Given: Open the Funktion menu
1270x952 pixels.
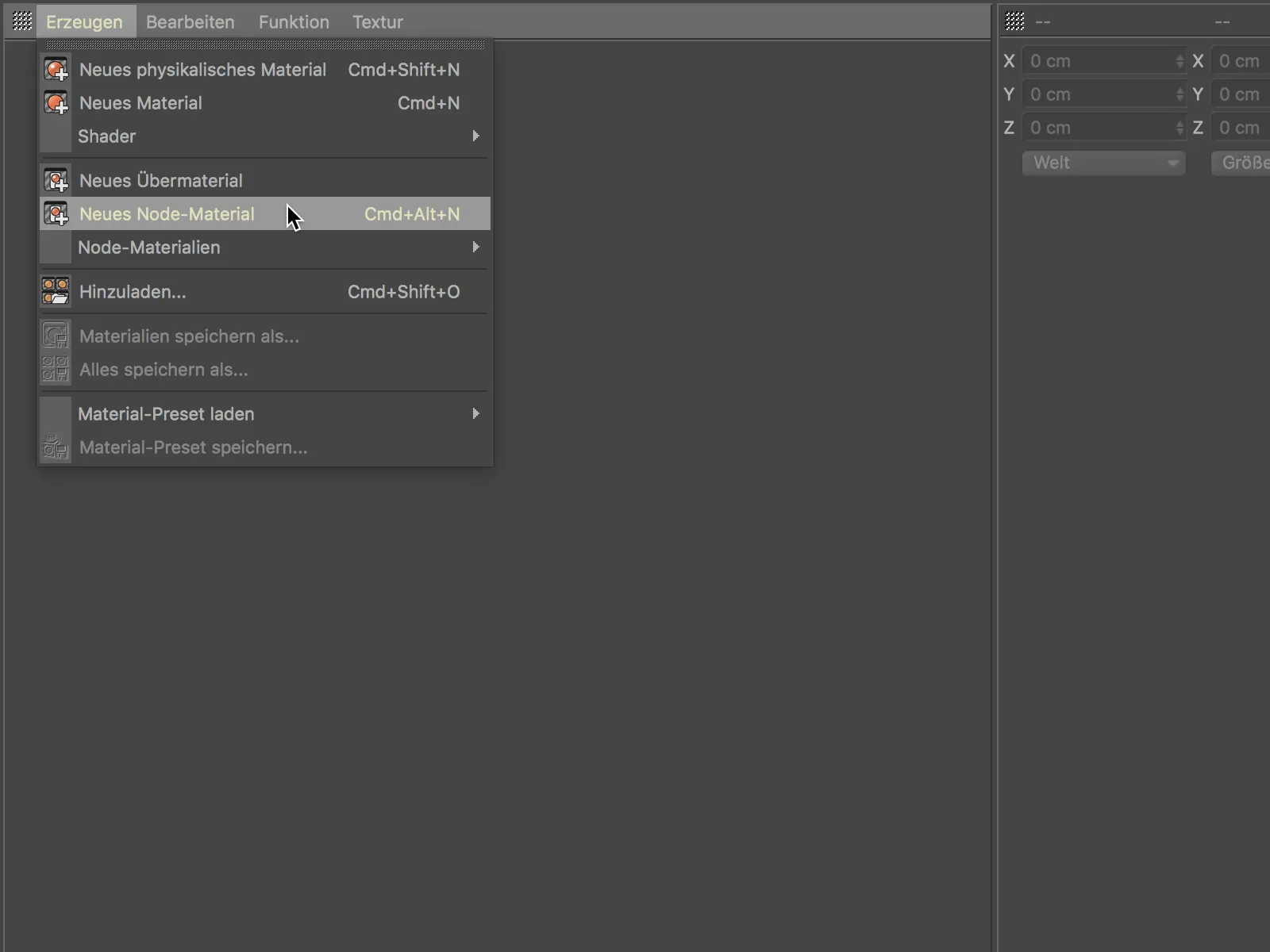Looking at the screenshot, I should pos(294,22).
